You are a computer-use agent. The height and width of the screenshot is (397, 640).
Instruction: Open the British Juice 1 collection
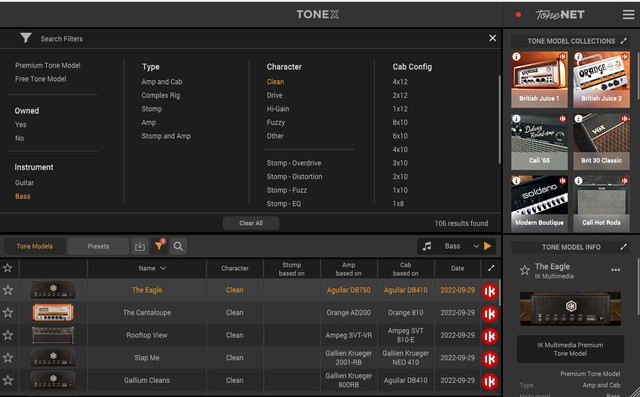point(539,80)
